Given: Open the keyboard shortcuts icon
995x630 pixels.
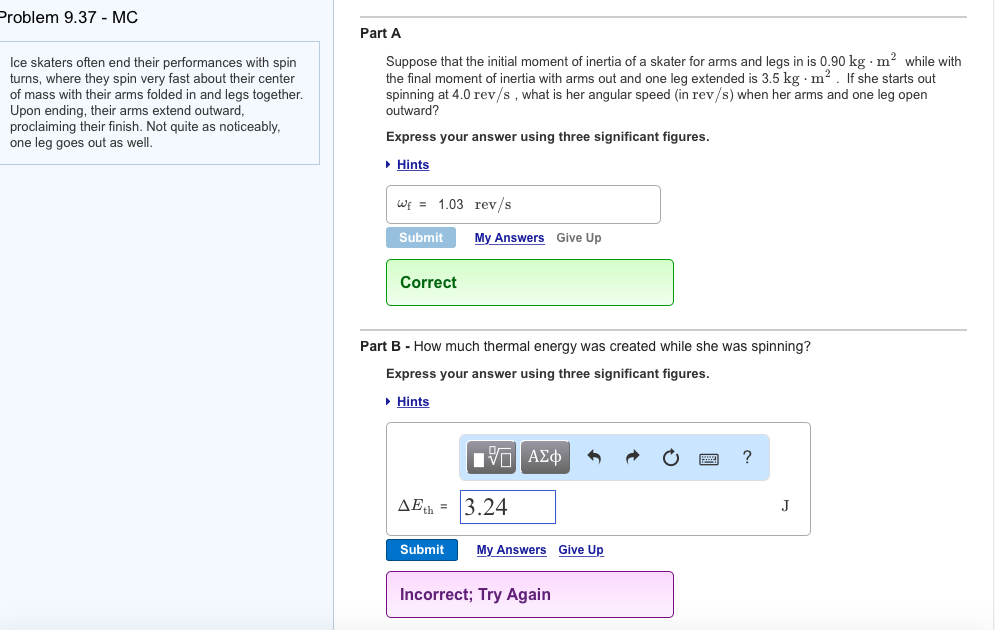Looking at the screenshot, I should 707,457.
